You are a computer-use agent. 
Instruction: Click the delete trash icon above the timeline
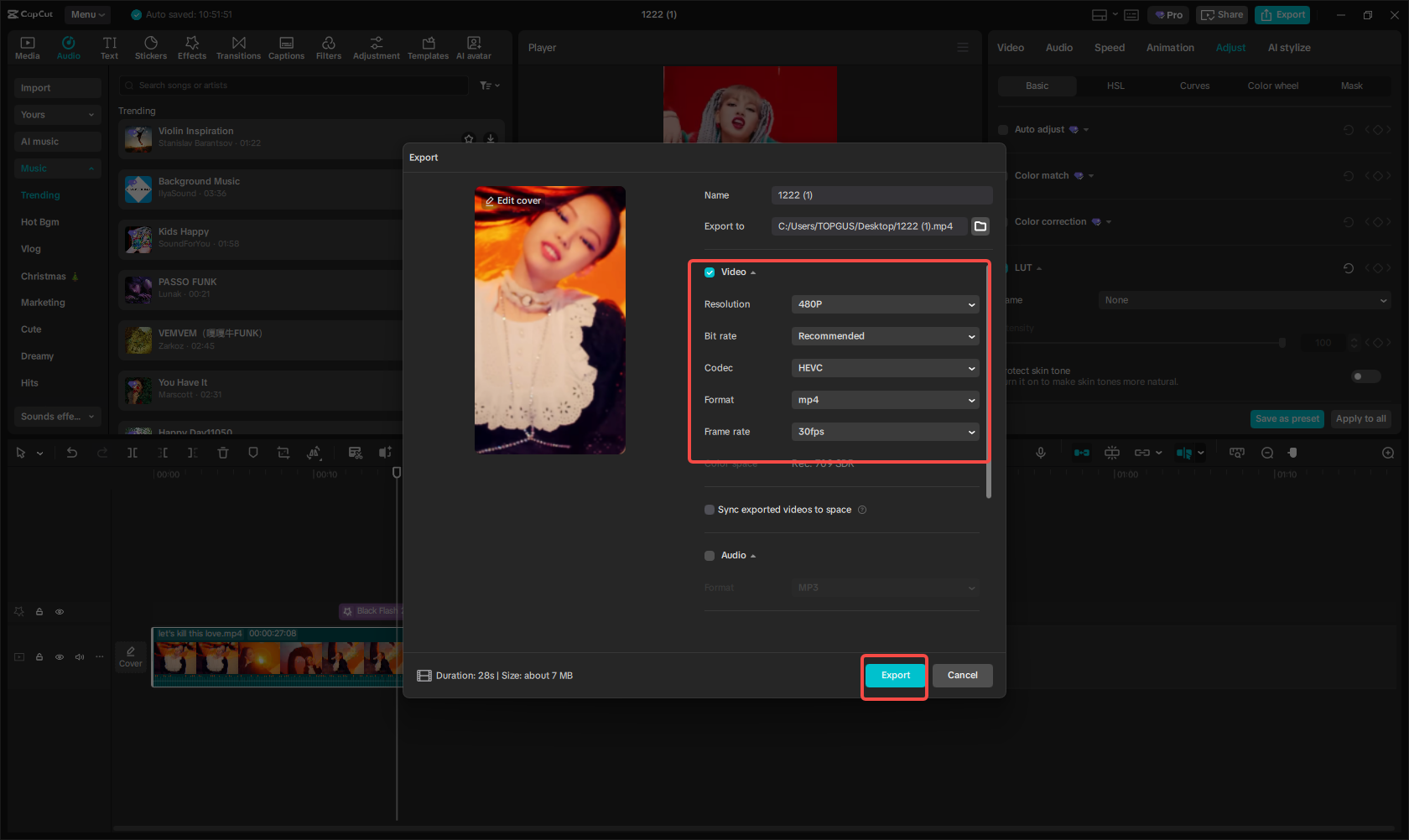tap(222, 452)
